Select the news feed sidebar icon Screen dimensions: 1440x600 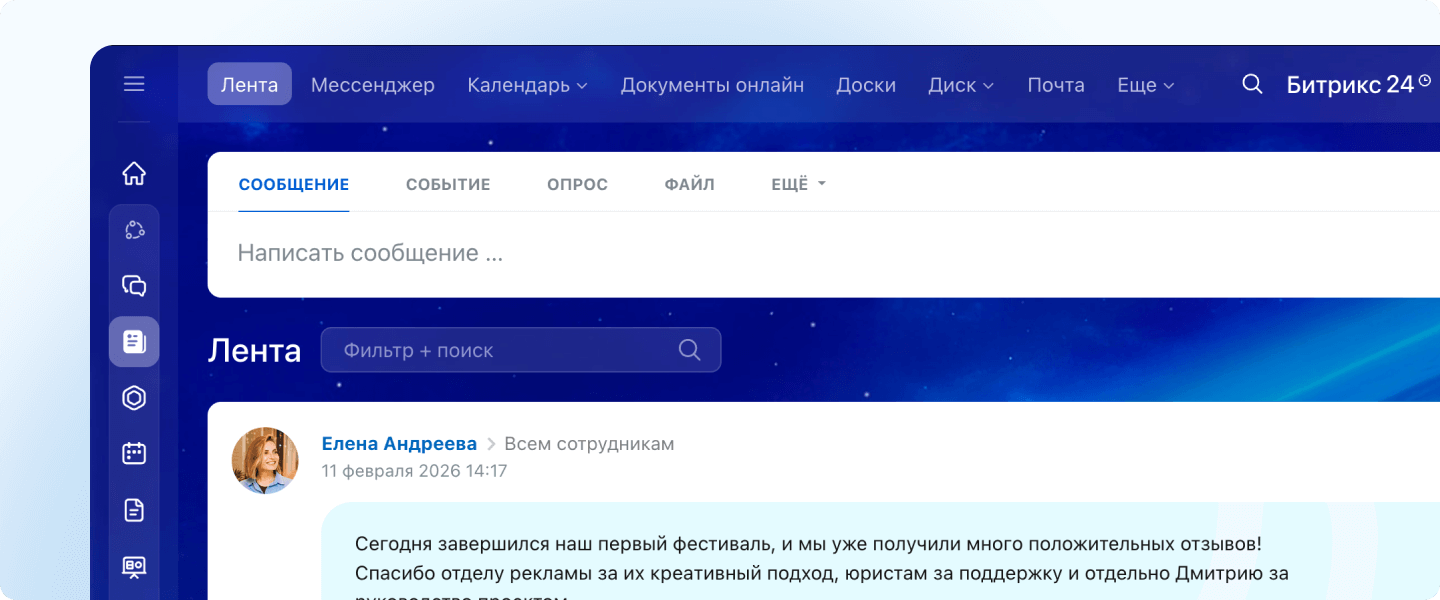coord(134,342)
